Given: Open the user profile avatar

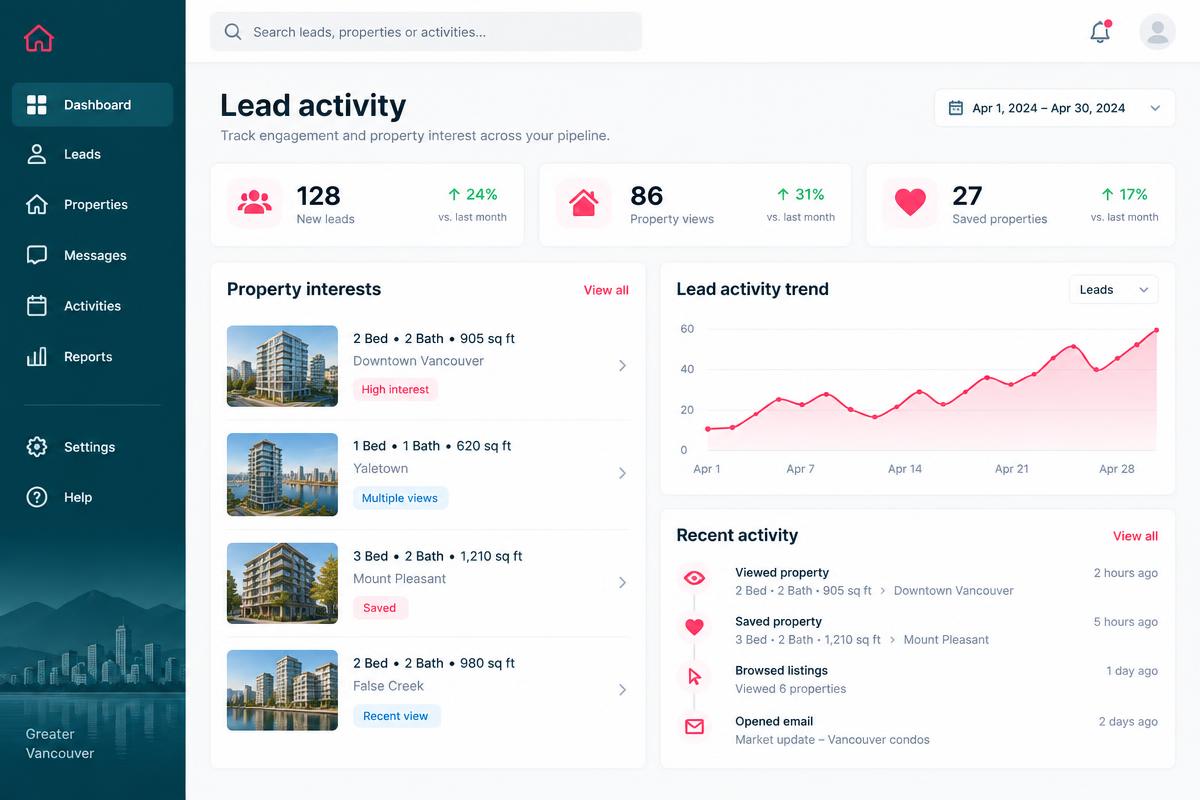Looking at the screenshot, I should click(1157, 31).
